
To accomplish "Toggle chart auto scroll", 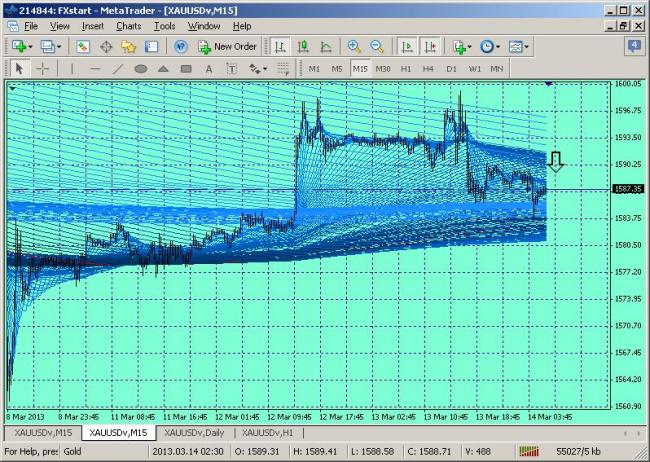I will pos(406,46).
